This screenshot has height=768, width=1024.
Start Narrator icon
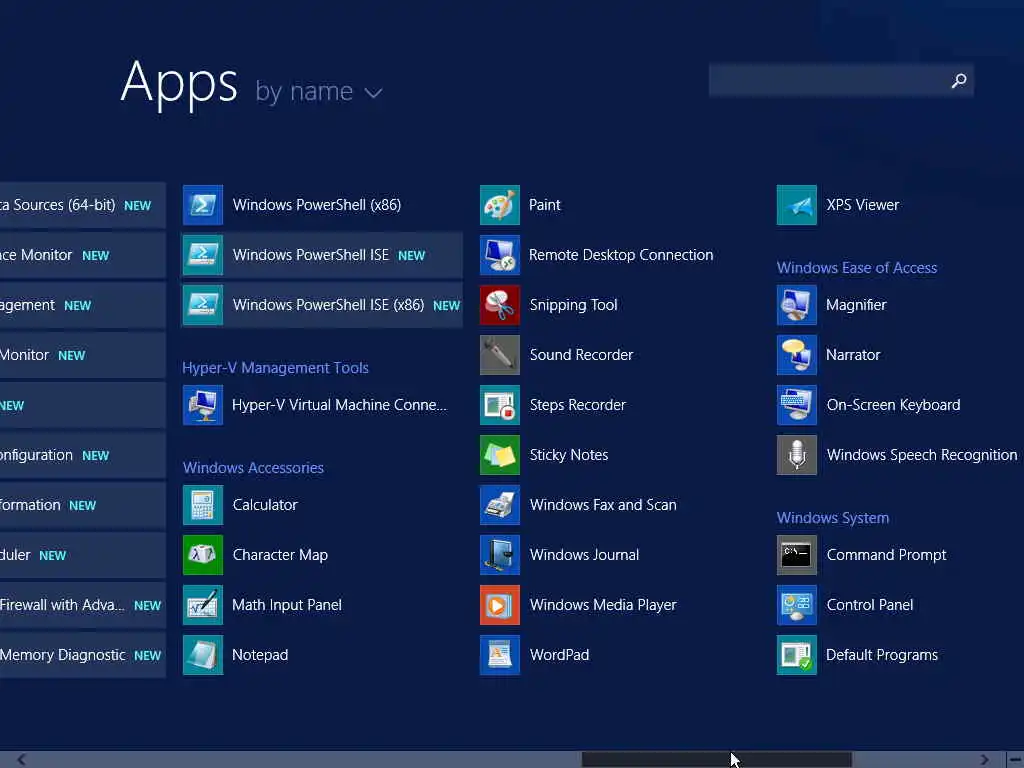(x=797, y=355)
